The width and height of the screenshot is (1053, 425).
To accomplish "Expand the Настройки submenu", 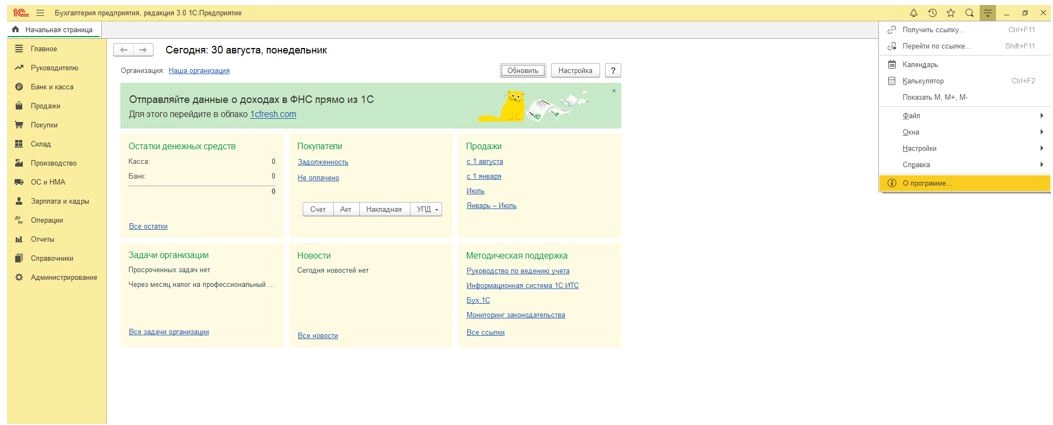I will [x=964, y=148].
